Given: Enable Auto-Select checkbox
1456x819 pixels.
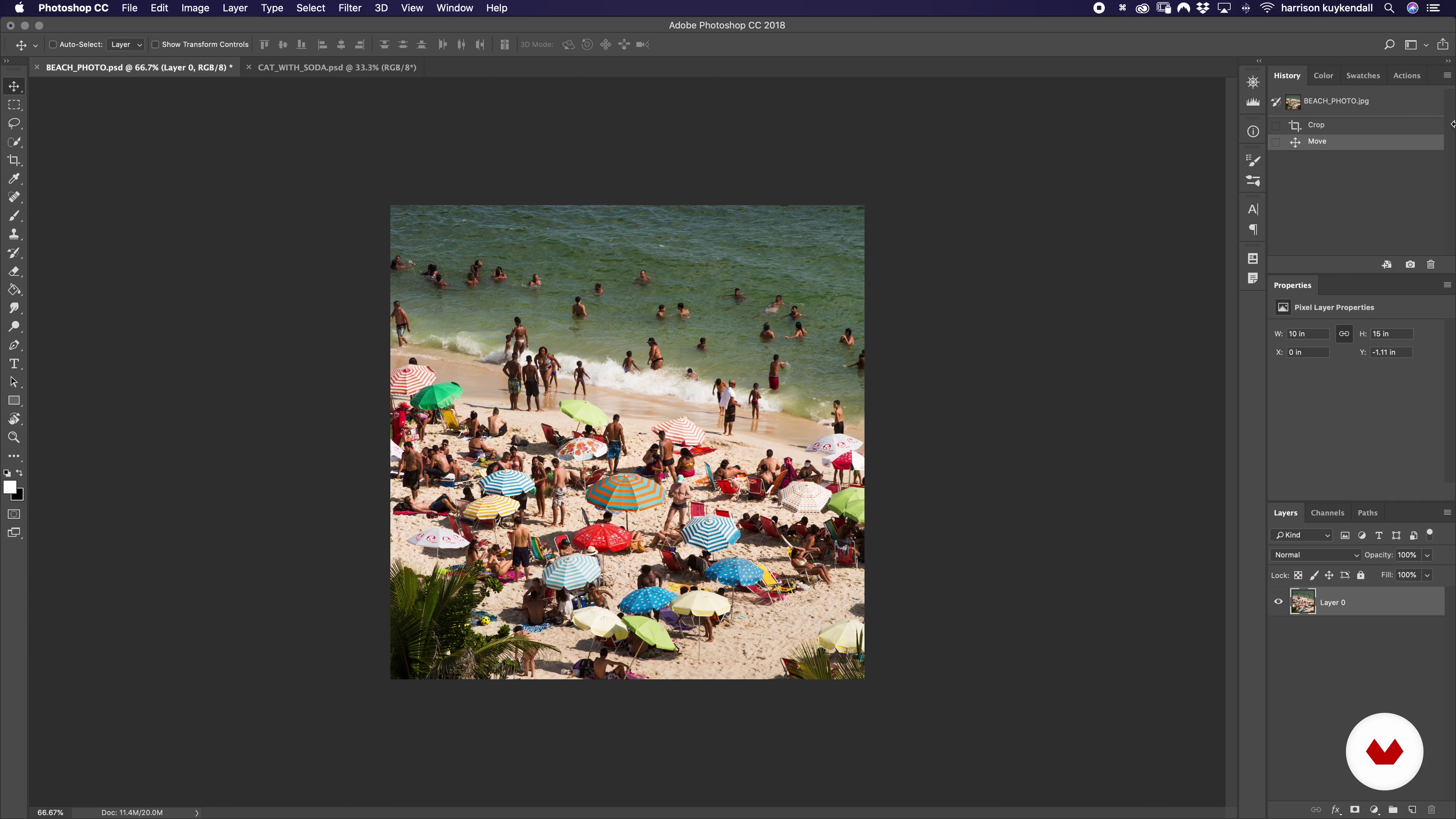Looking at the screenshot, I should coord(52,44).
